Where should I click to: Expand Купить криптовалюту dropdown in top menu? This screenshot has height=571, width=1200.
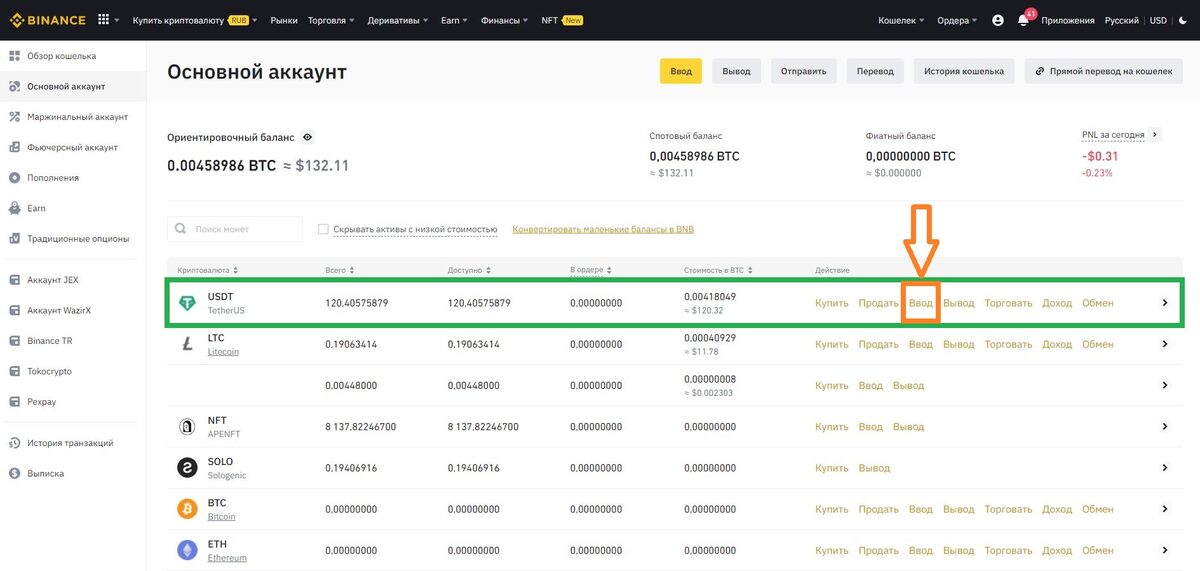195,20
